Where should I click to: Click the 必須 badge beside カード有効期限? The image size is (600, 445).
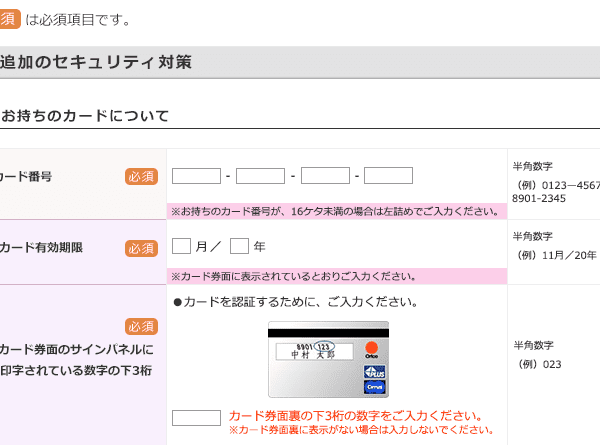[x=141, y=249]
